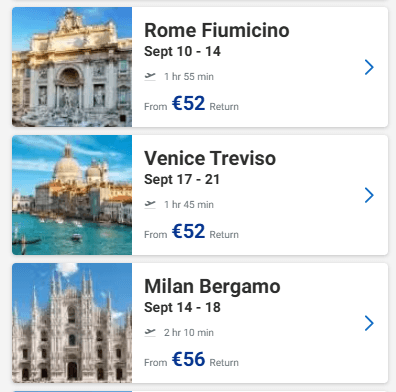Click the 2 hr 10 min flight duration
This screenshot has width=396, height=392.
point(189,333)
